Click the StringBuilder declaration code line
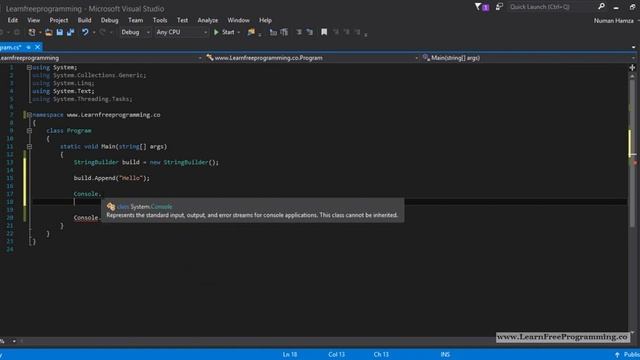This screenshot has height=360, width=640. tap(146, 162)
